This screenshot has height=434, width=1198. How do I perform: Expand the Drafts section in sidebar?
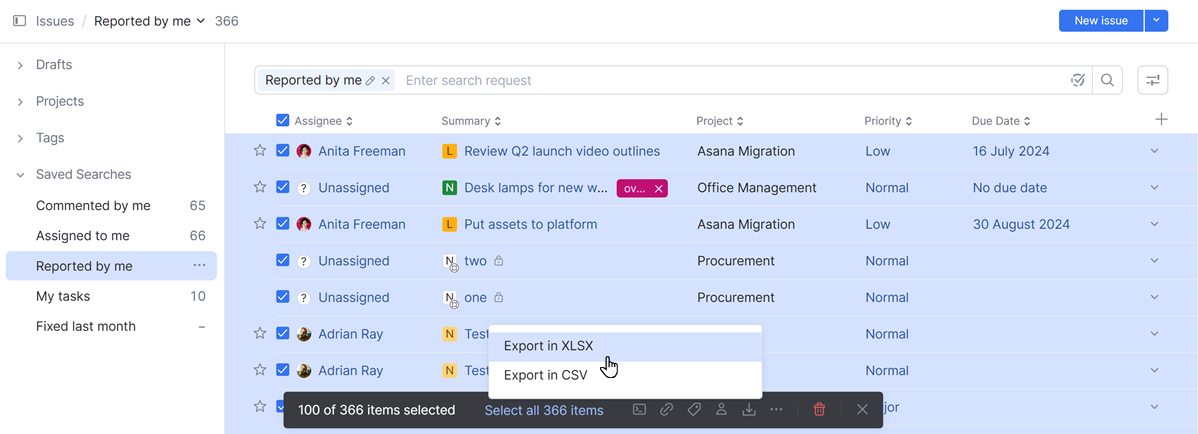pos(20,65)
